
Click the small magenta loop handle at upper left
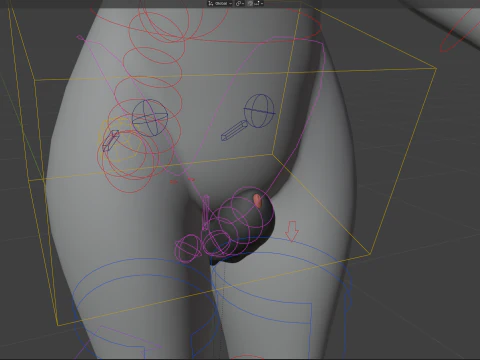point(79,37)
